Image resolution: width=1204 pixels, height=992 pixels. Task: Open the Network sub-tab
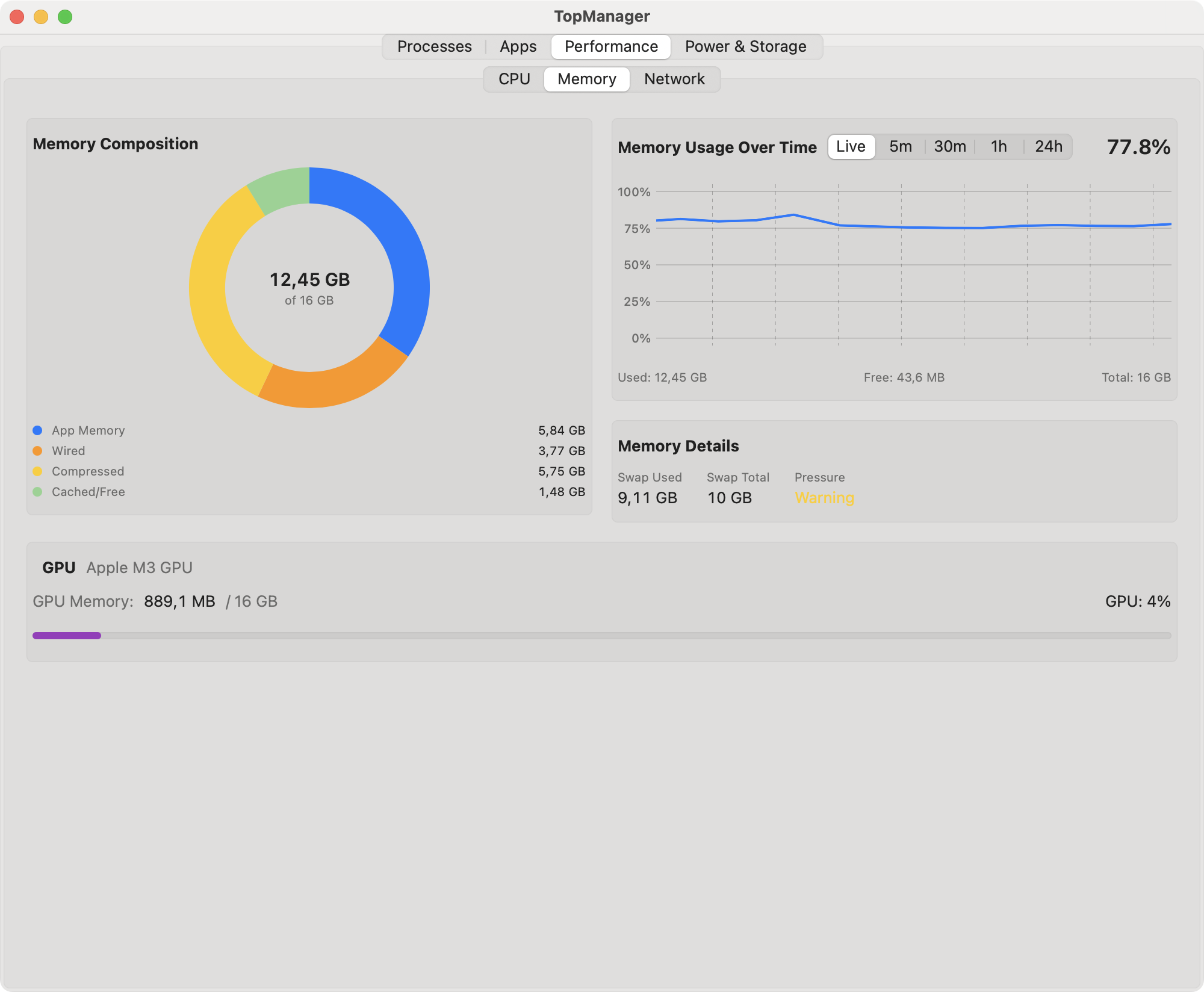click(674, 79)
